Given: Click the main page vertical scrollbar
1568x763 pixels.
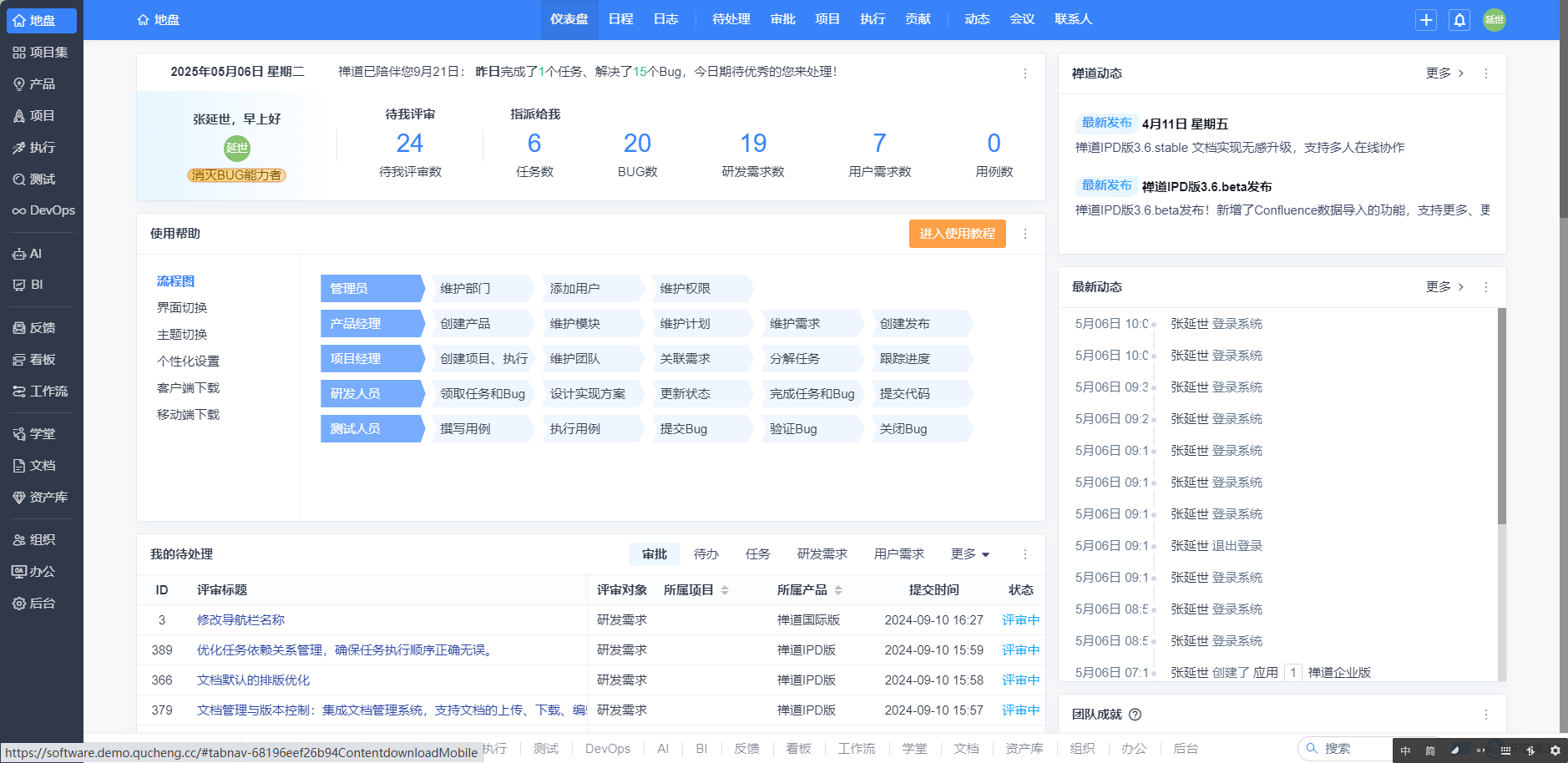Looking at the screenshot, I should (1563, 109).
